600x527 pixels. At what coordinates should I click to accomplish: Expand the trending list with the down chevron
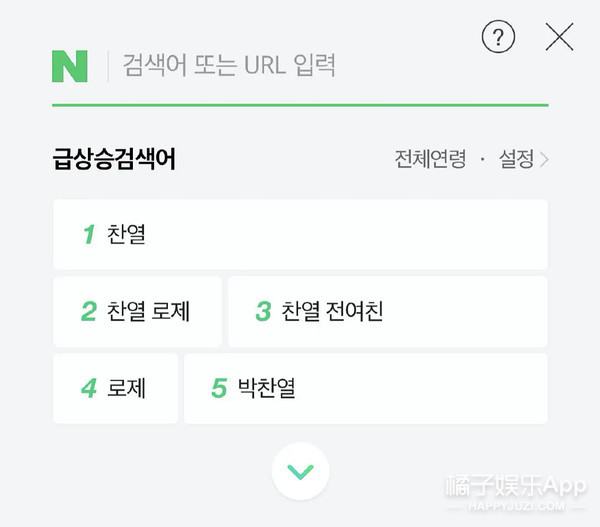[x=300, y=470]
